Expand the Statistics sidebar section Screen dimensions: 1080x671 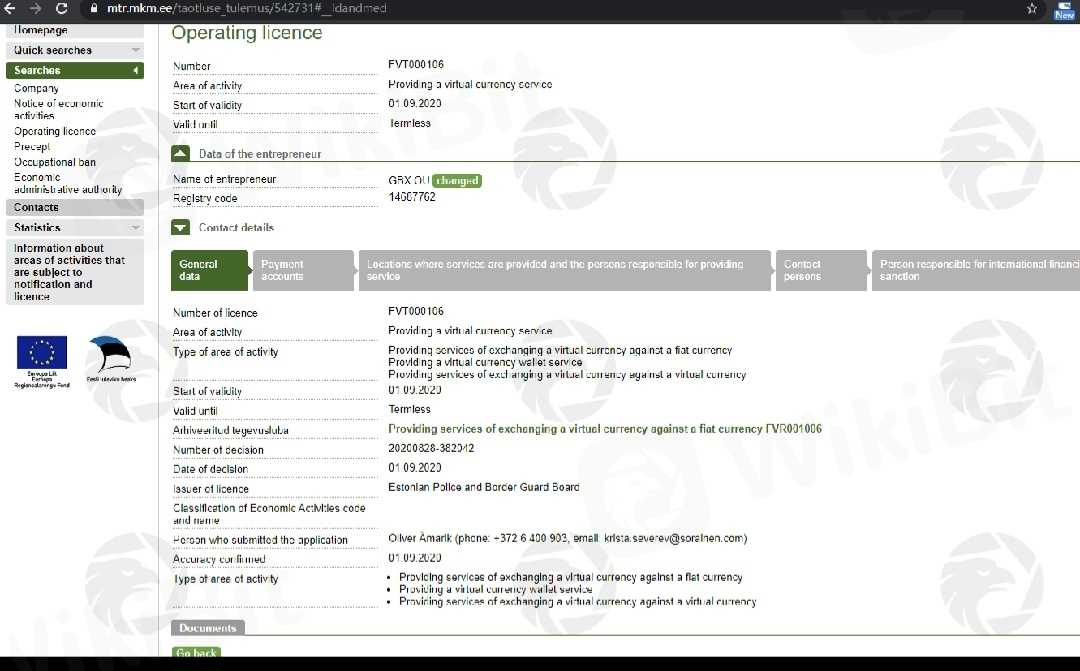[x=75, y=228]
